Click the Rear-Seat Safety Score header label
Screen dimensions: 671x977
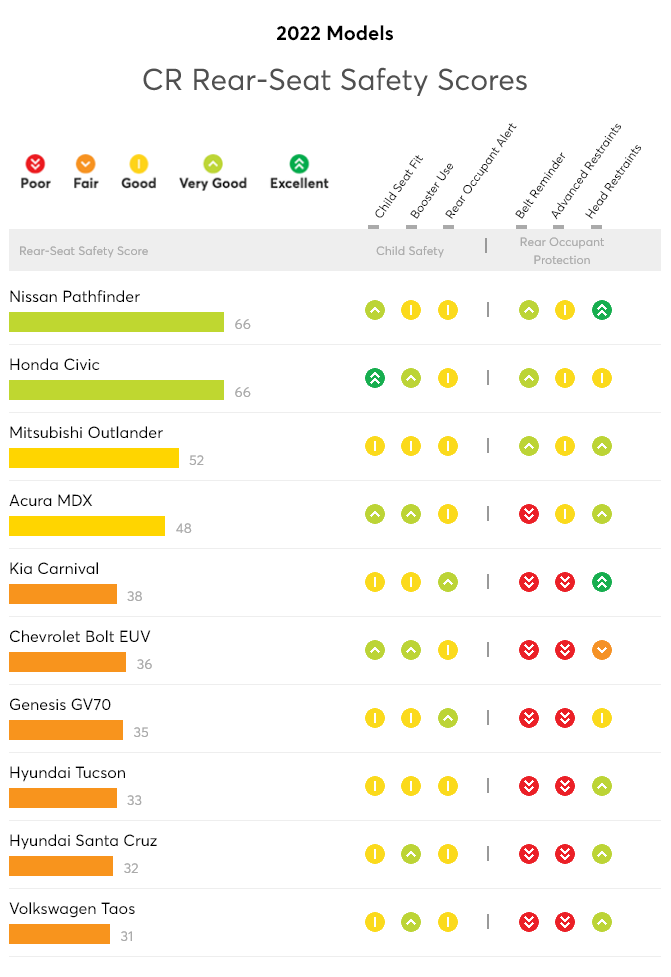83,250
